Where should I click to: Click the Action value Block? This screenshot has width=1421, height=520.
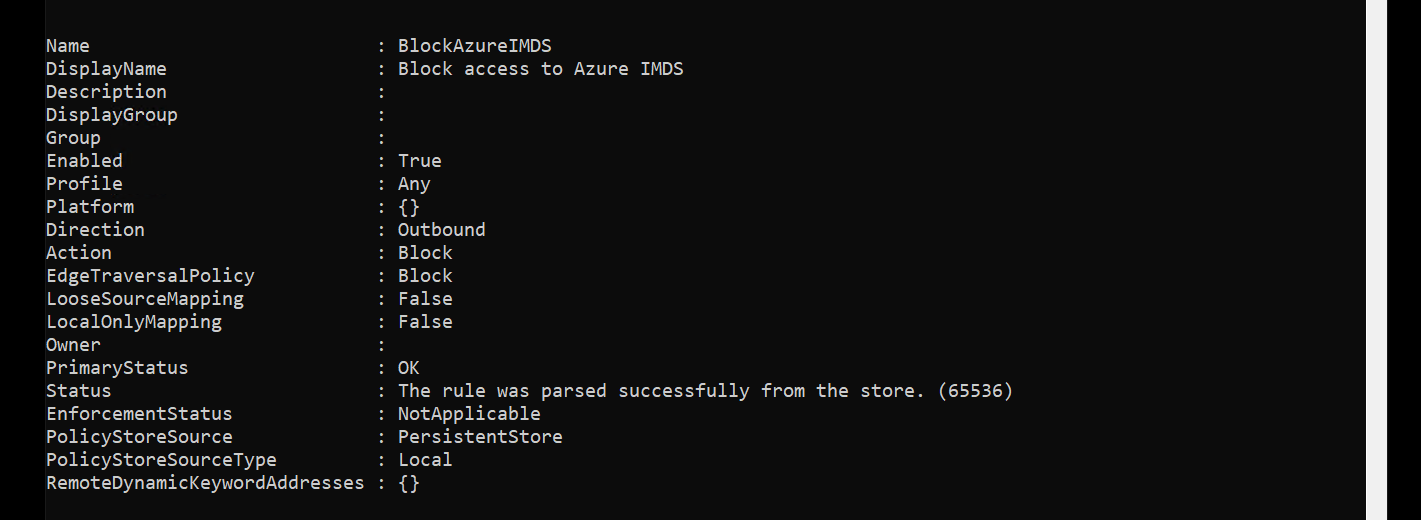425,253
